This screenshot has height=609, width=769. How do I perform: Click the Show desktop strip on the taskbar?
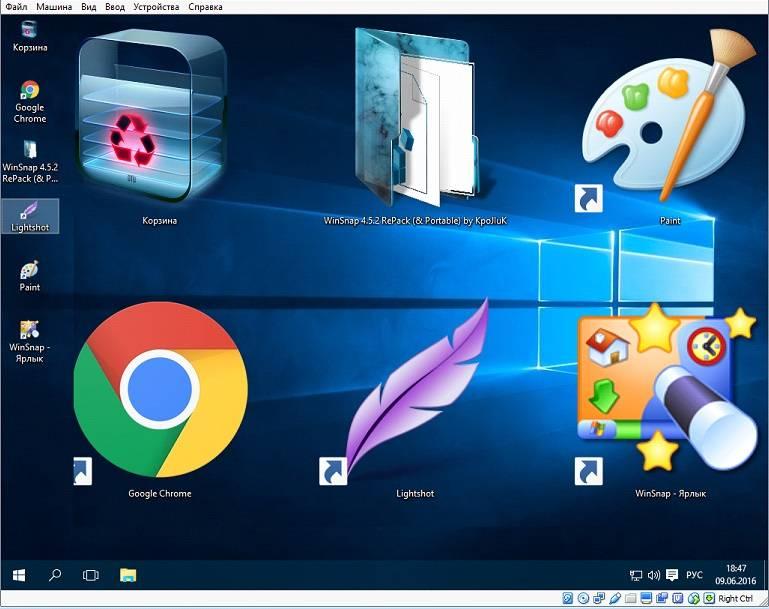coord(766,575)
